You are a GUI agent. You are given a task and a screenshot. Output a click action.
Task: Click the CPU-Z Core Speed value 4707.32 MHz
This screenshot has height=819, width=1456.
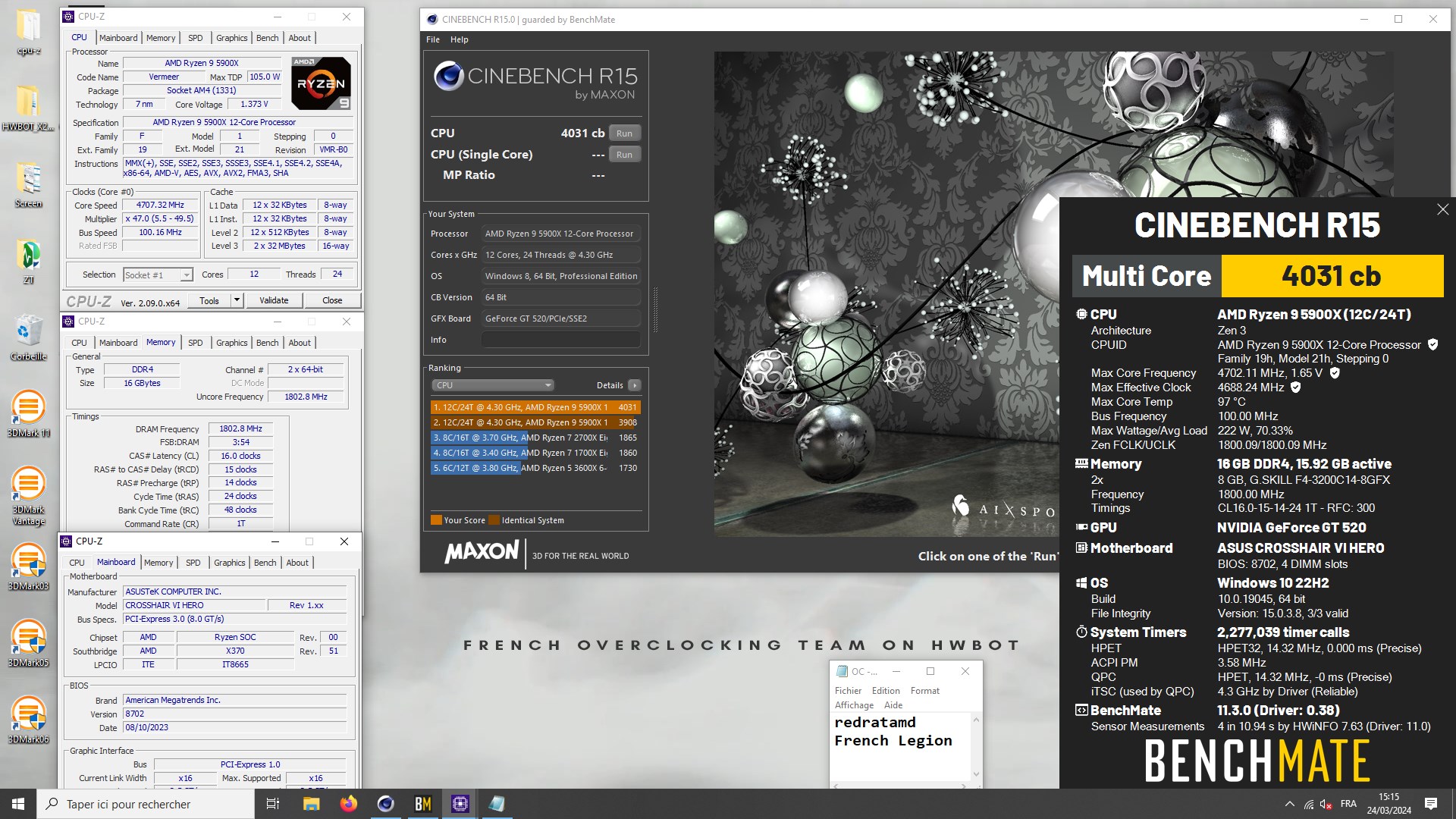tap(160, 205)
